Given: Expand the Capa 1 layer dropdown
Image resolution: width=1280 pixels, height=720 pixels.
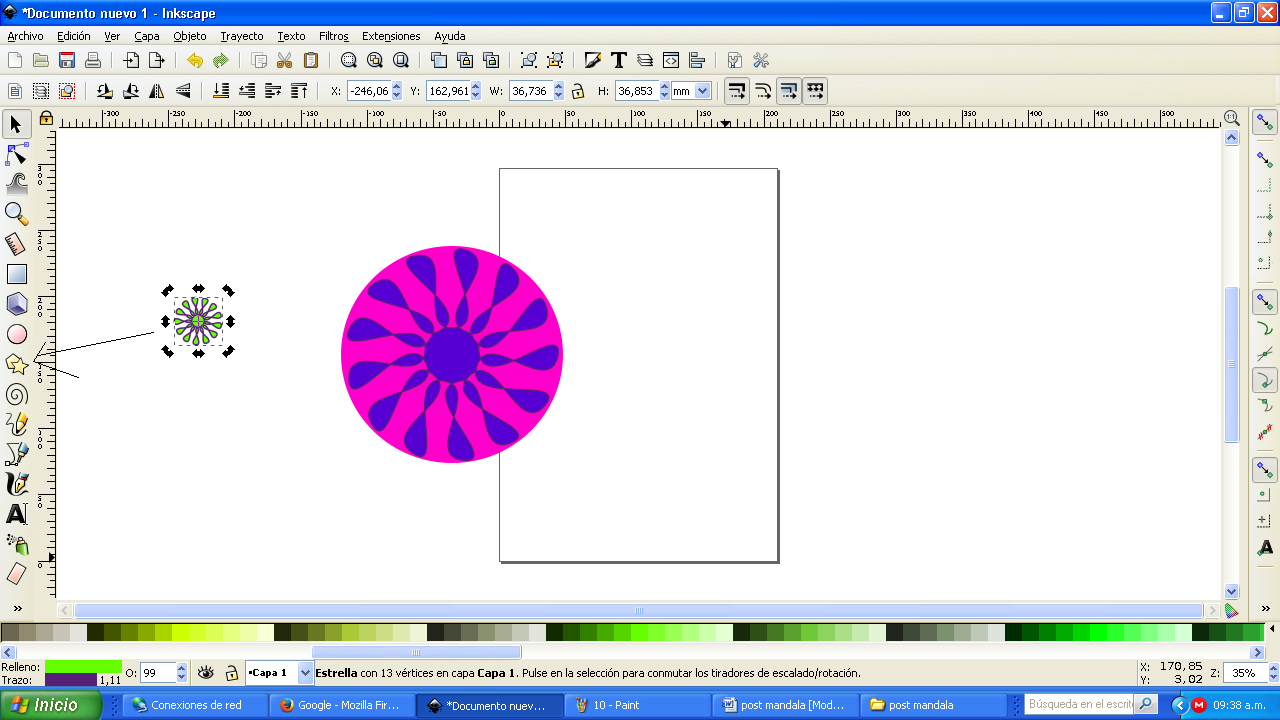Looking at the screenshot, I should [x=306, y=673].
